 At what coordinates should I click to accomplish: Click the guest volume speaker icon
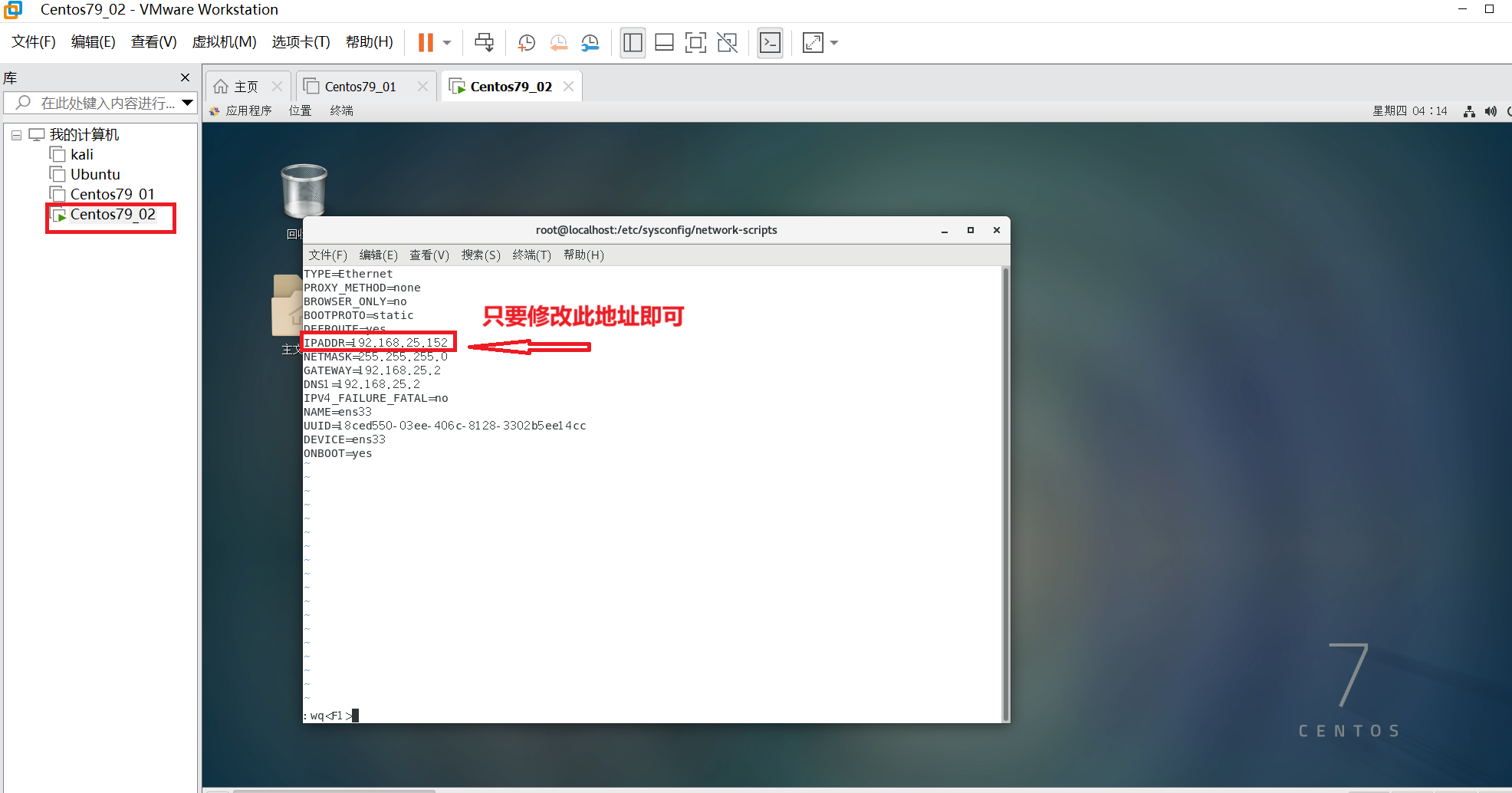[x=1491, y=111]
